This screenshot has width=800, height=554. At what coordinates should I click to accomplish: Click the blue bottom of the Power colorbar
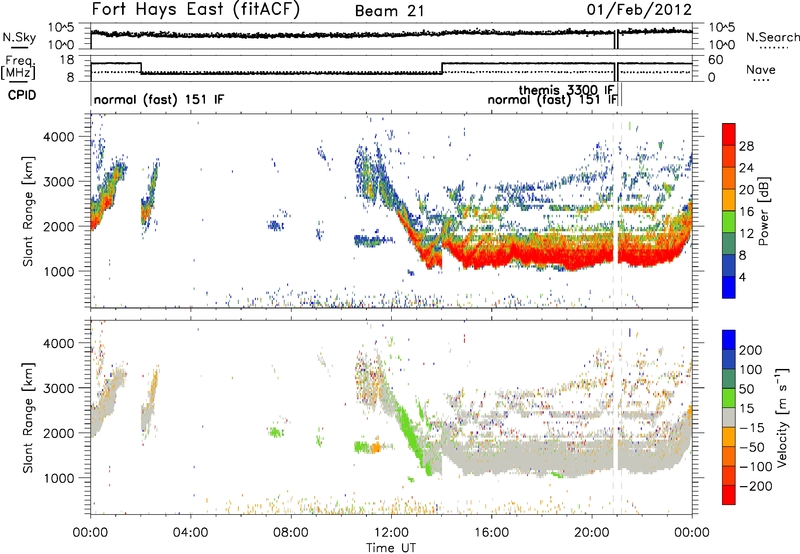point(729,287)
